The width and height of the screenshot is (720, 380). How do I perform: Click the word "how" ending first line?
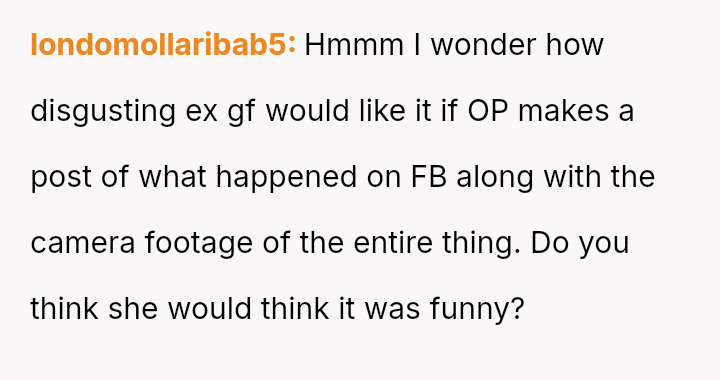pyautogui.click(x=574, y=45)
